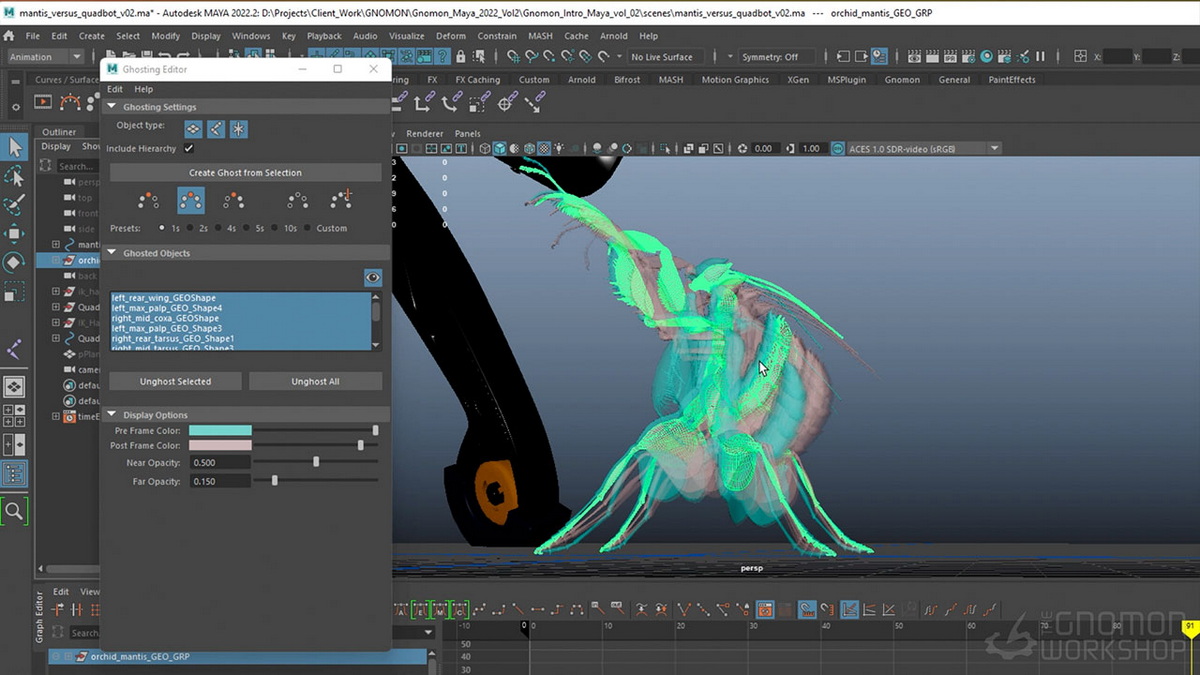Open the Windows menu in Maya
The height and width of the screenshot is (675, 1200).
(x=250, y=36)
